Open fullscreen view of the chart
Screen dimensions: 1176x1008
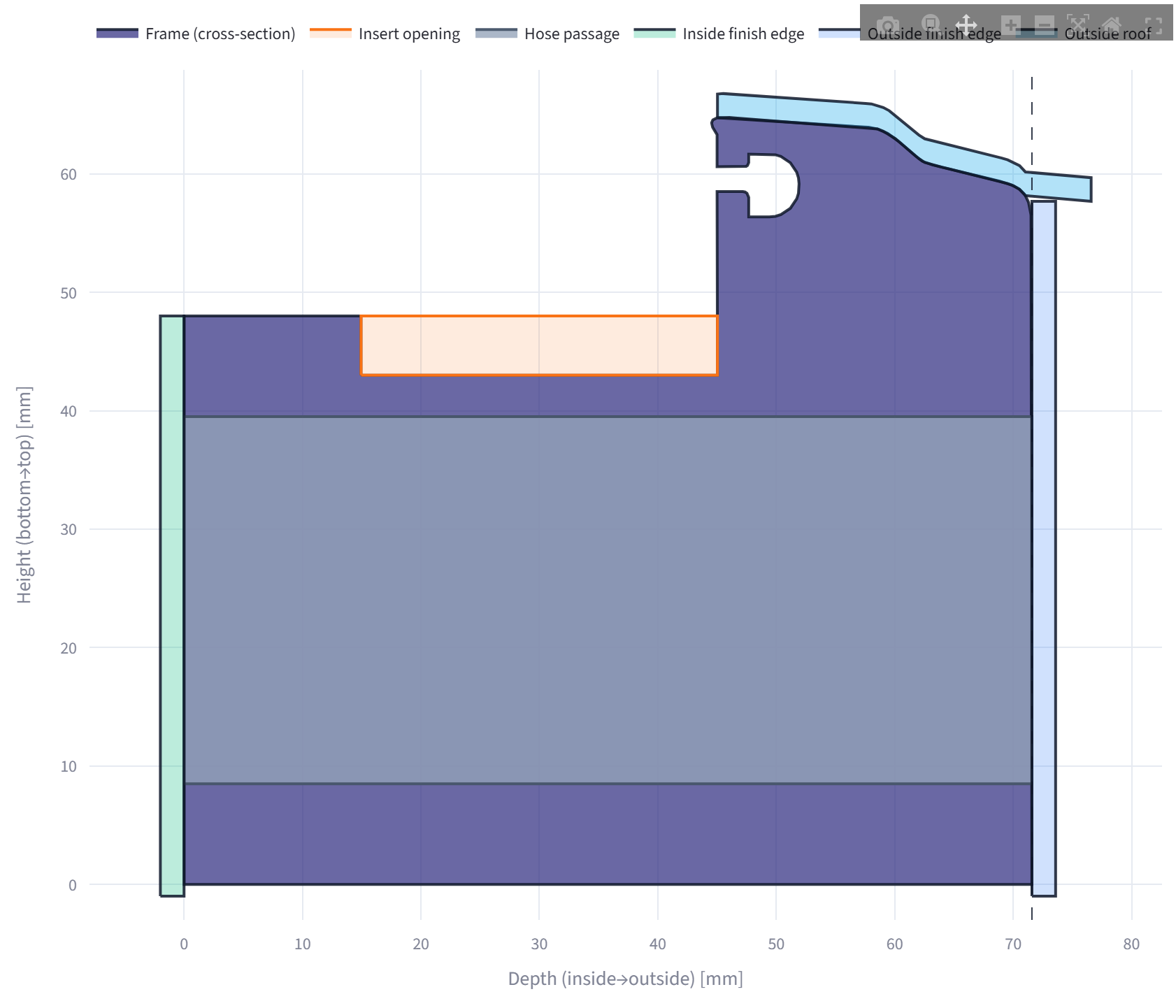point(1154,26)
